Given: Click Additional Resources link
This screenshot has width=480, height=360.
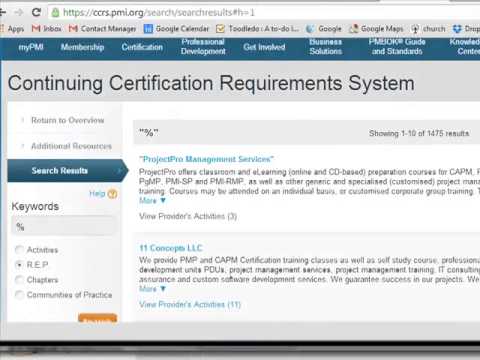Looking at the screenshot, I should pos(71,146).
